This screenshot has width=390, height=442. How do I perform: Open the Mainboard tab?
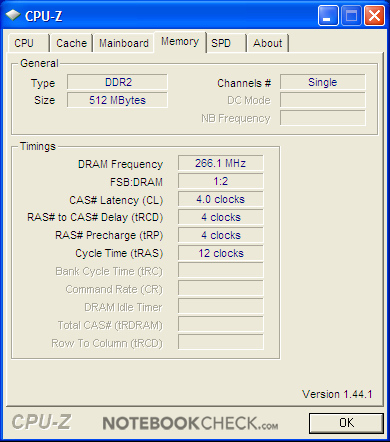pyautogui.click(x=124, y=43)
